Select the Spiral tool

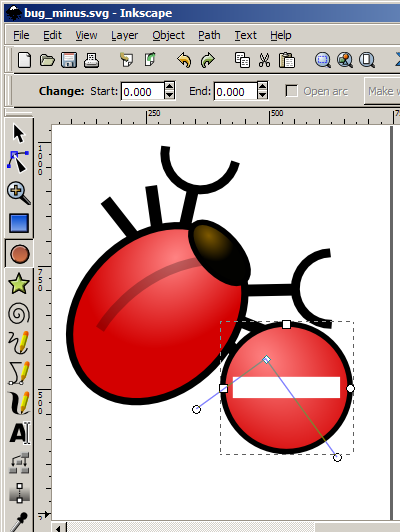coord(19,313)
